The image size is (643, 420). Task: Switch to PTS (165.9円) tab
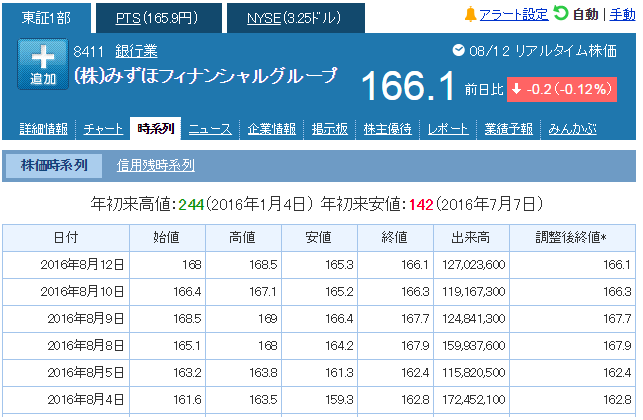tap(159, 18)
